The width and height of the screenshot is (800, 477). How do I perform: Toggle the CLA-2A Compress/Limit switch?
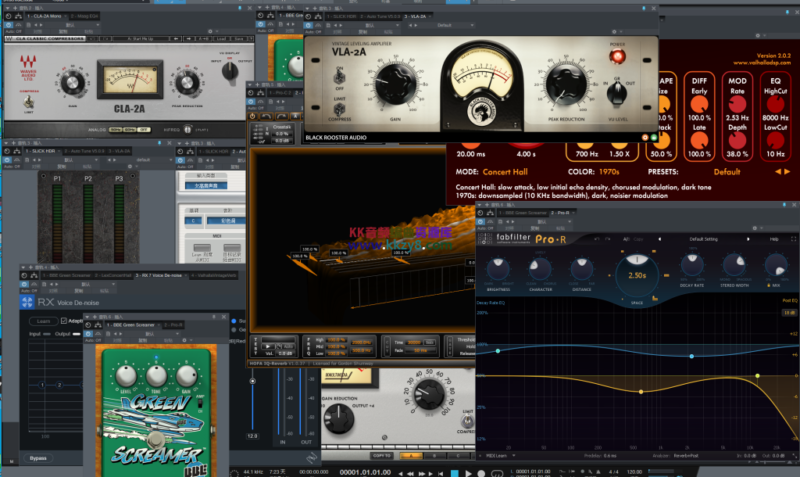coord(28,104)
